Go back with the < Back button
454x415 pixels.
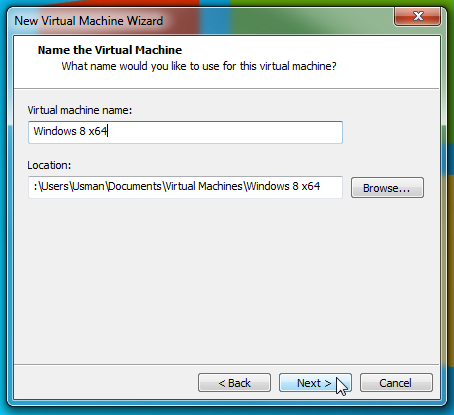[234, 383]
